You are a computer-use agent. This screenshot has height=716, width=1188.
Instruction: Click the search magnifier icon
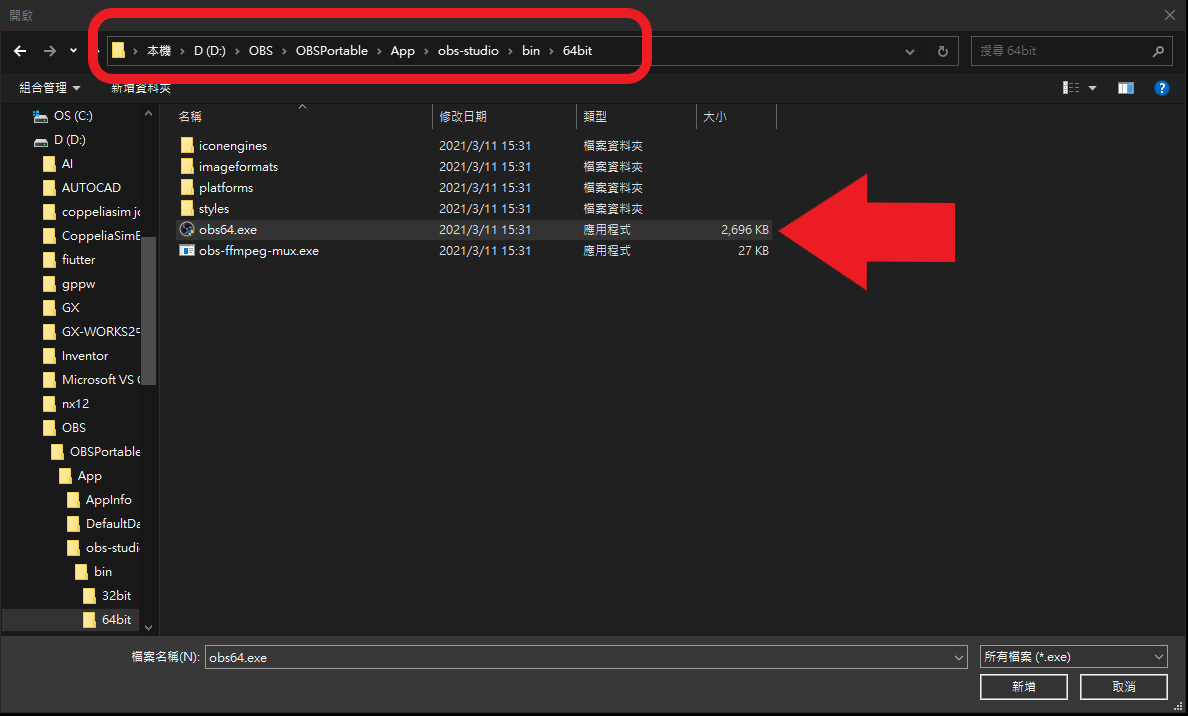(1158, 52)
